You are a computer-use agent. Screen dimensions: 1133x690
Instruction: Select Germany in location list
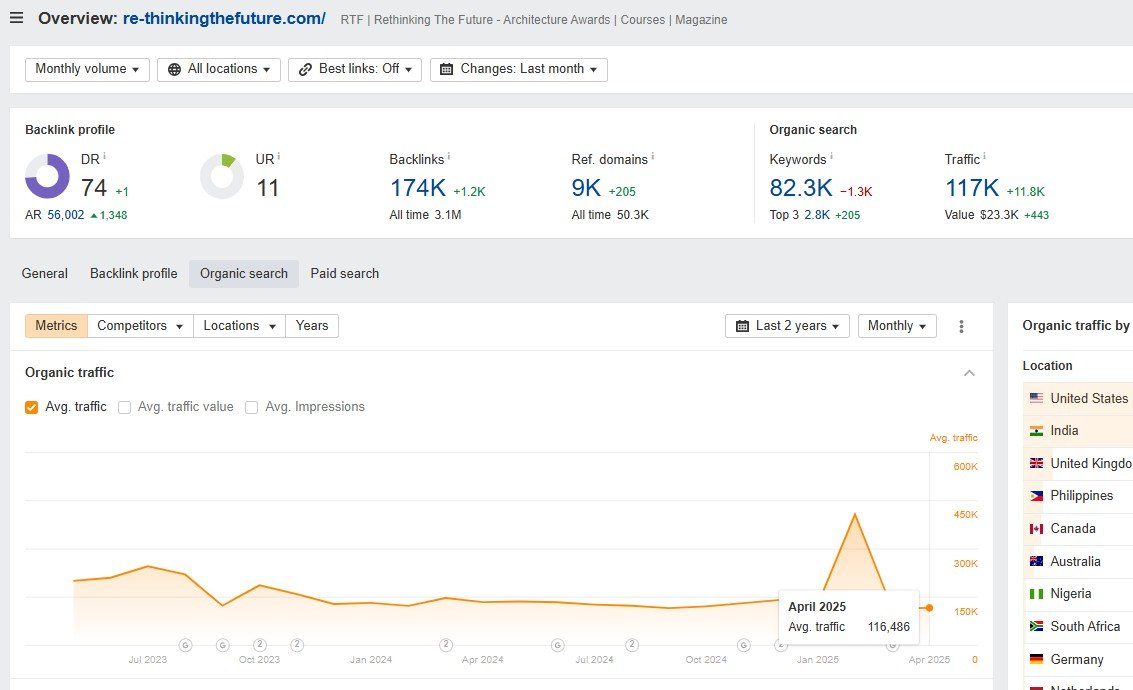[1078, 660]
